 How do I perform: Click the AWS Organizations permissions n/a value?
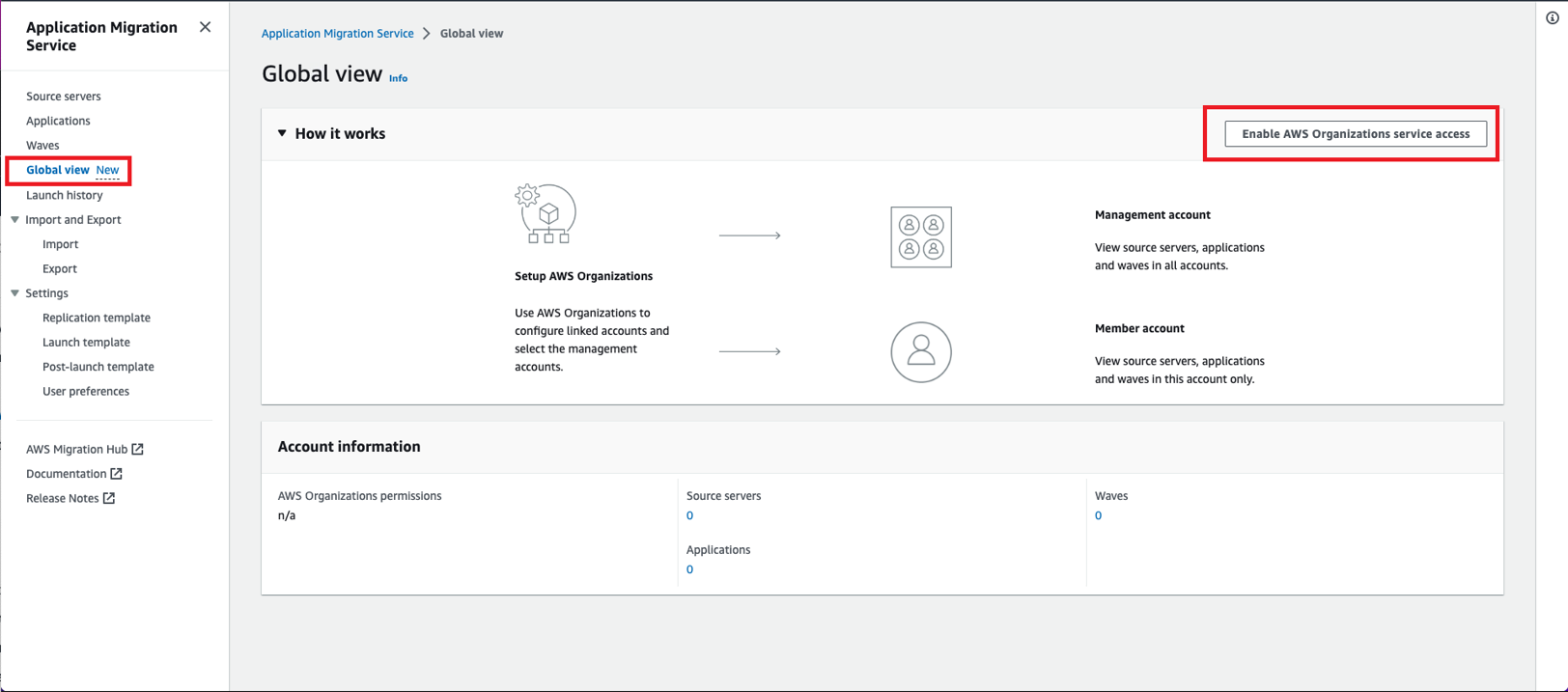287,515
